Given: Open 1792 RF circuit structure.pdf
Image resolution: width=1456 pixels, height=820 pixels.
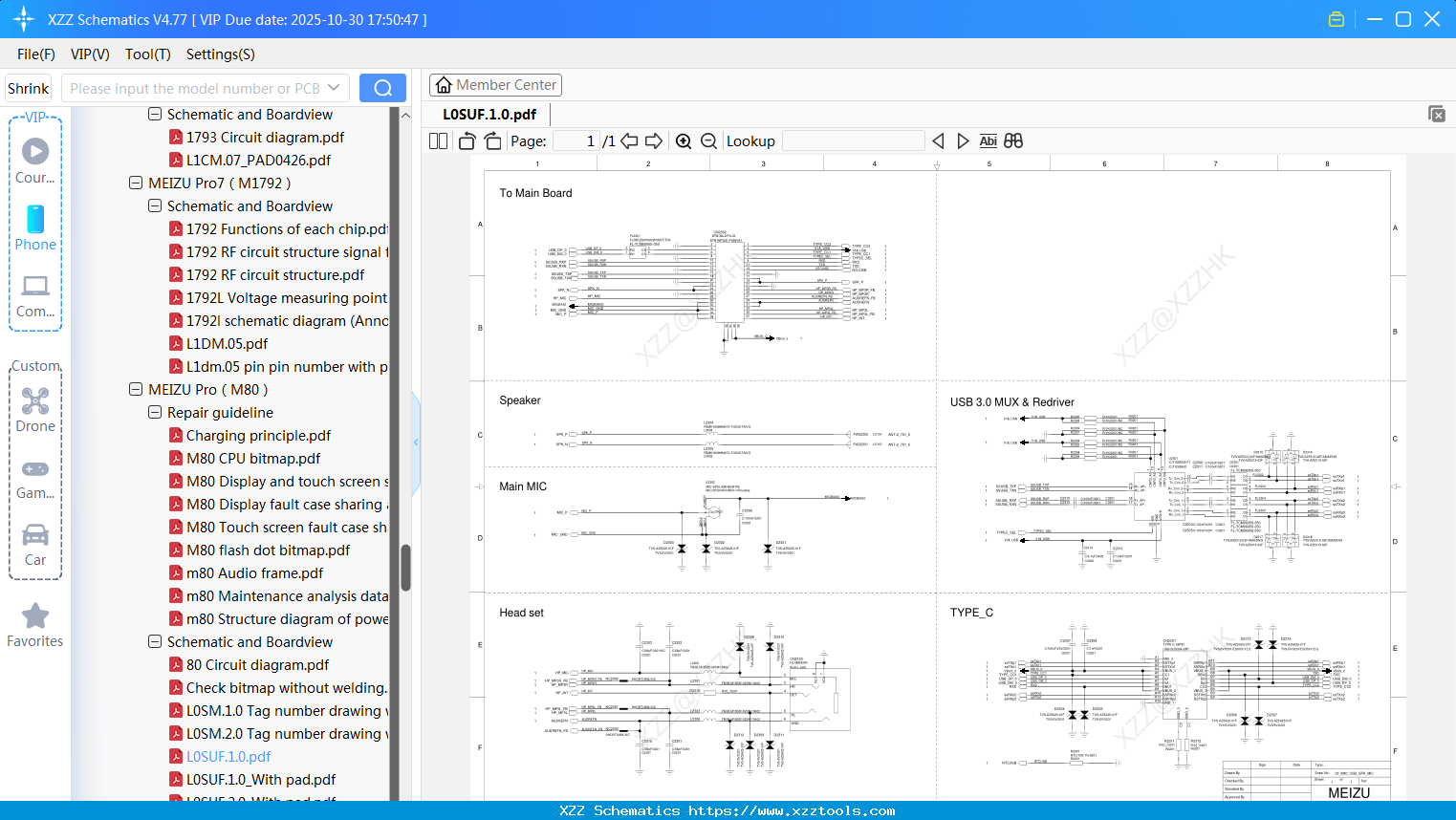Looking at the screenshot, I should click(275, 274).
